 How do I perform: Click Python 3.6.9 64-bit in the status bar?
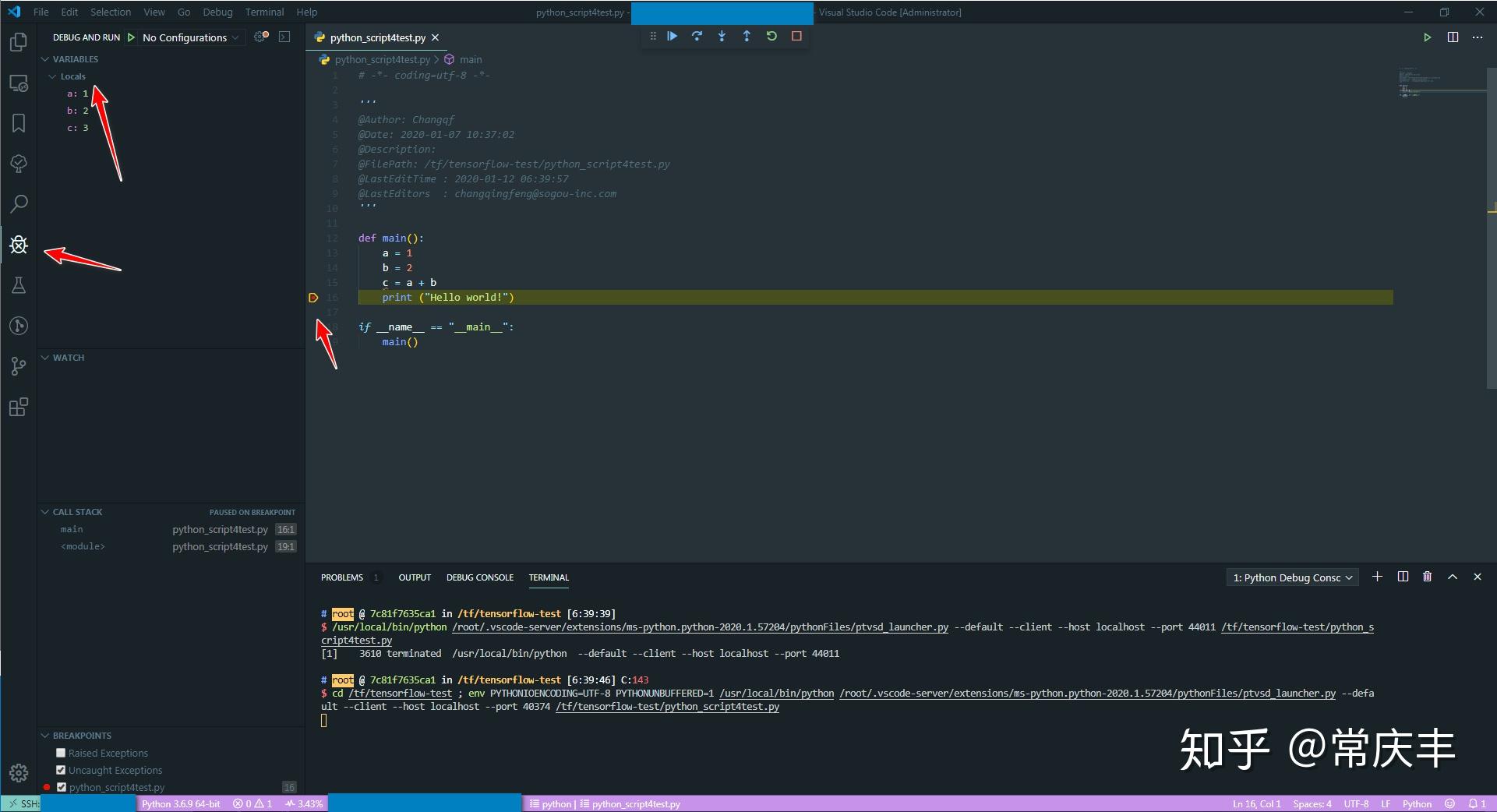coord(181,803)
